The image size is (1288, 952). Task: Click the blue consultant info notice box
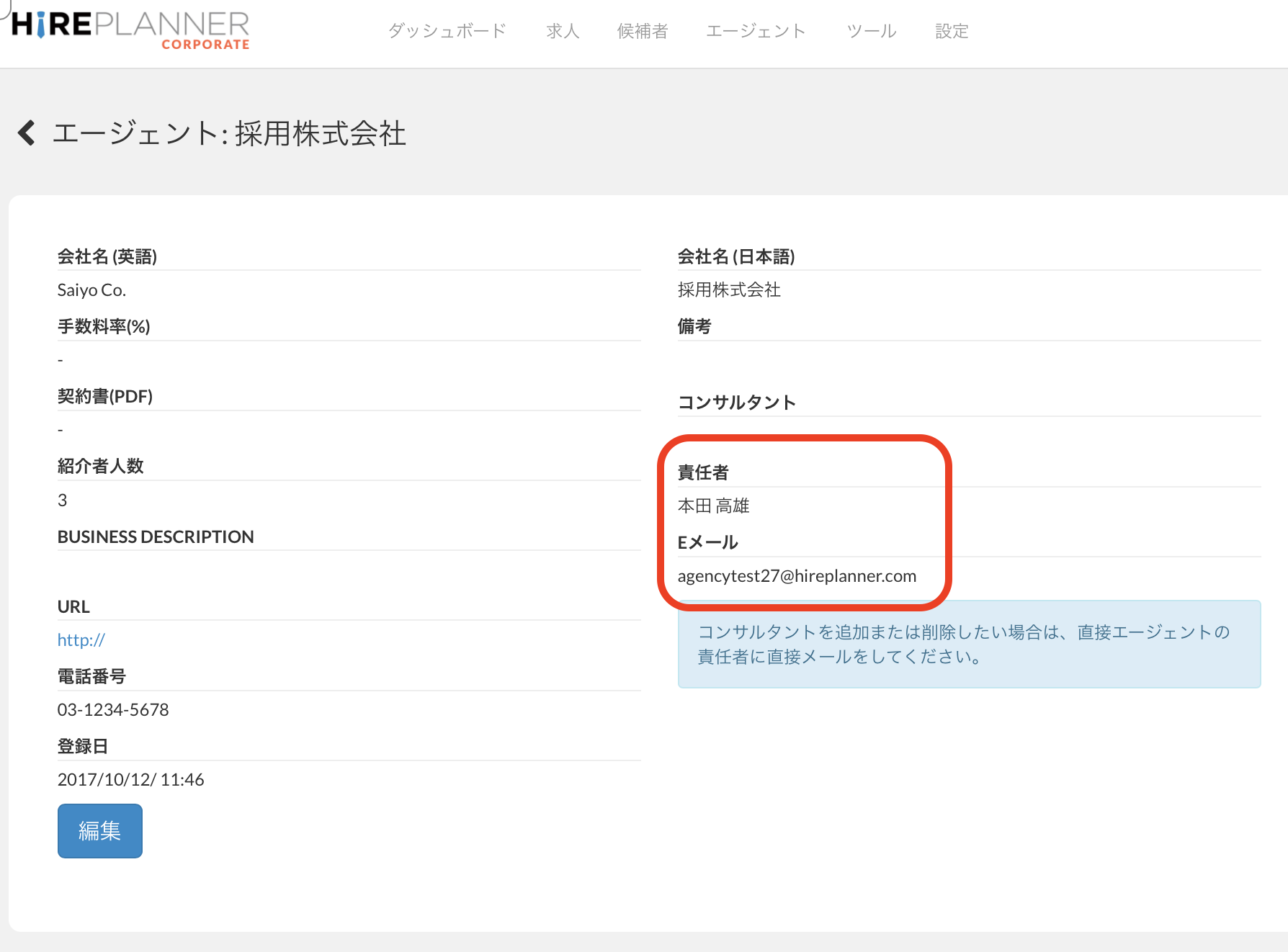coord(969,645)
